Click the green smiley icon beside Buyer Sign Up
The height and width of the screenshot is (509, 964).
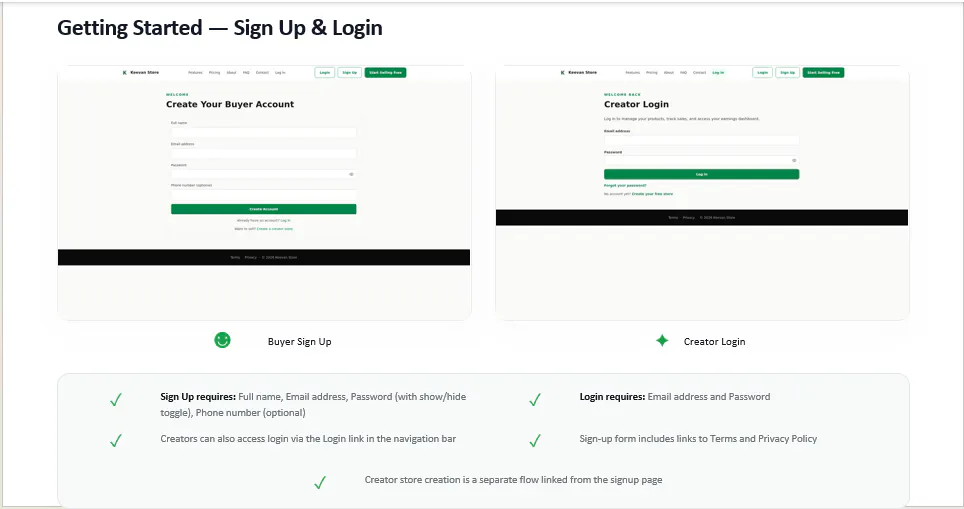[x=222, y=340]
